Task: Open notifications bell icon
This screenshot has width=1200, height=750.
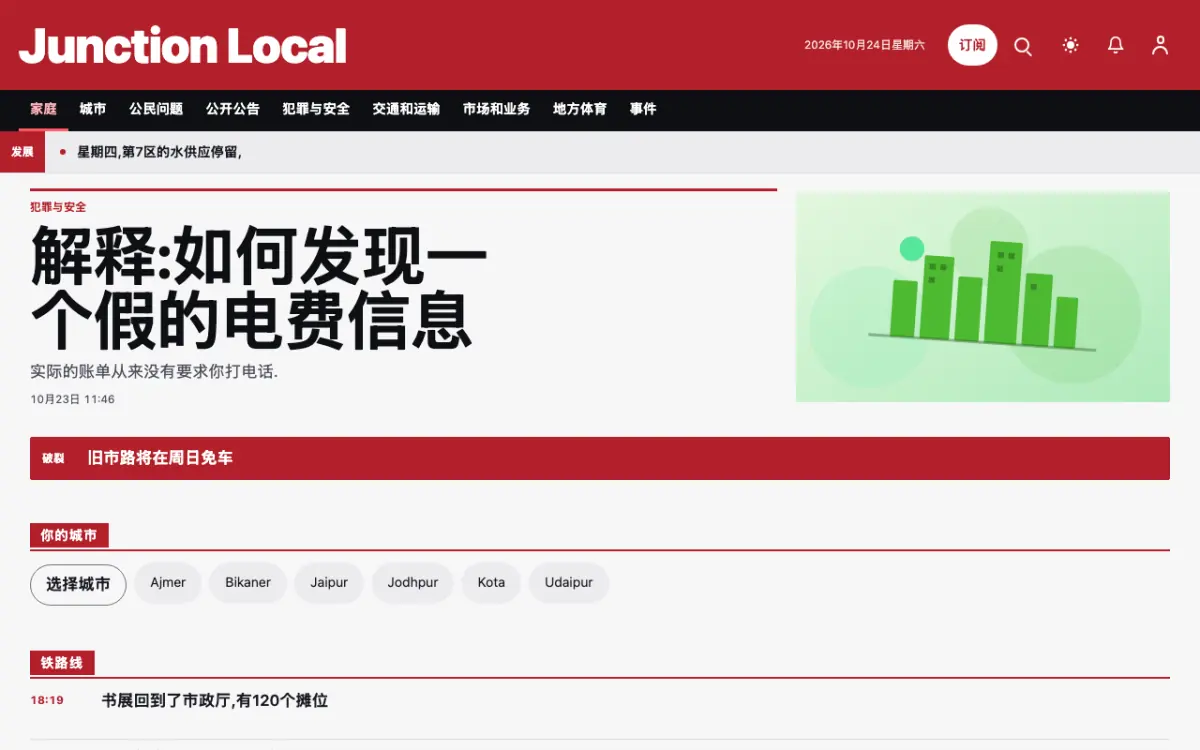Action: pos(1115,46)
